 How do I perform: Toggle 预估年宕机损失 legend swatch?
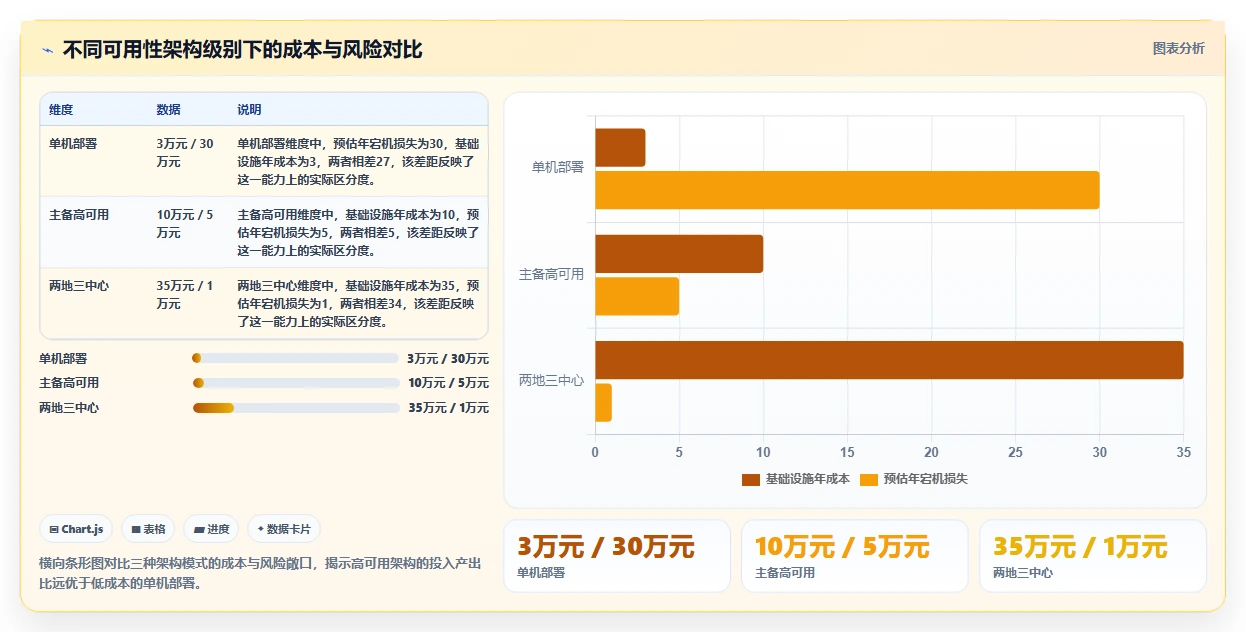(869, 480)
